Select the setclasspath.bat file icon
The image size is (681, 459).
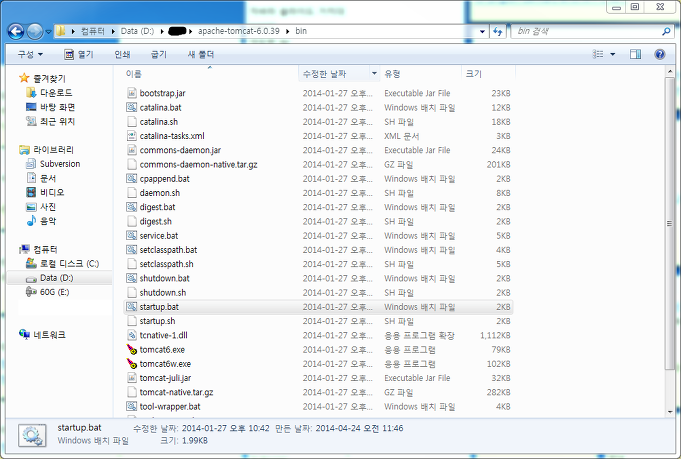(x=132, y=250)
